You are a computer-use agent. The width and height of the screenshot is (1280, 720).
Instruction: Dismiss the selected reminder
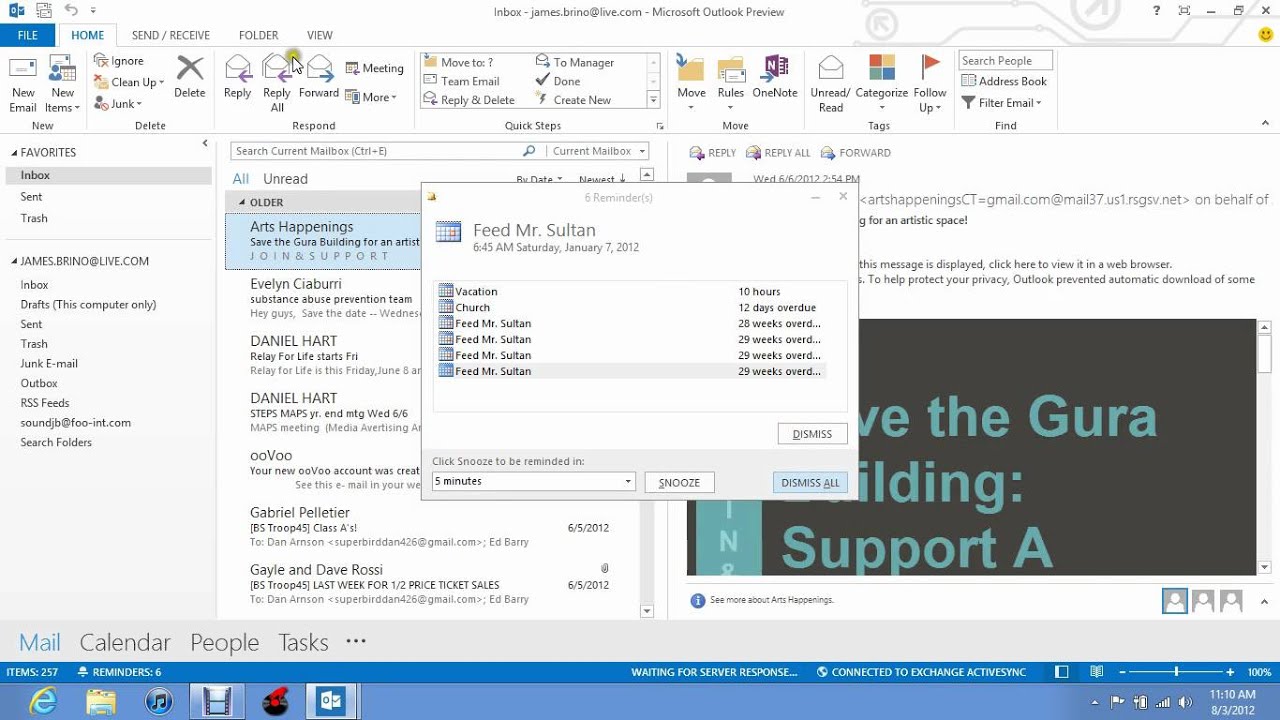pos(812,434)
